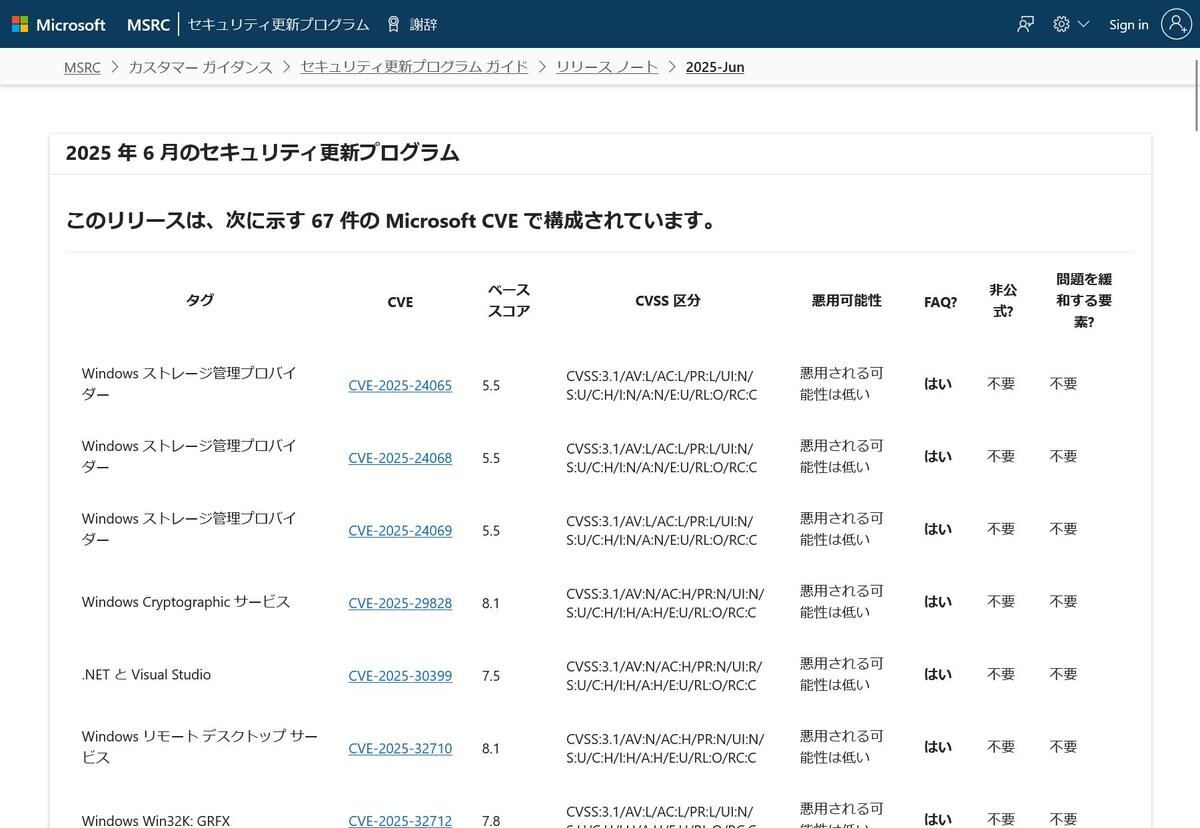Screen dimensions: 1200x828
Task: Click base score 5.5 for CVE-2025-24065
Action: tap(490, 385)
